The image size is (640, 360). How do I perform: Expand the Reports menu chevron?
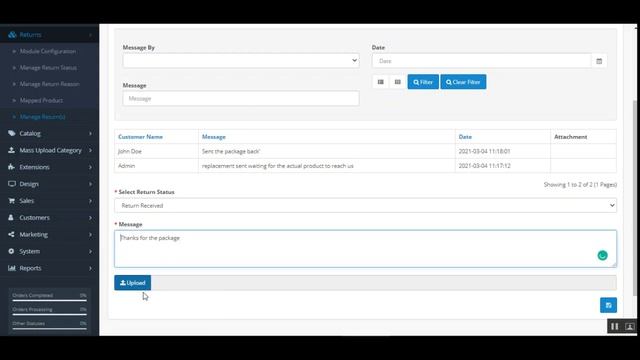click(x=90, y=268)
